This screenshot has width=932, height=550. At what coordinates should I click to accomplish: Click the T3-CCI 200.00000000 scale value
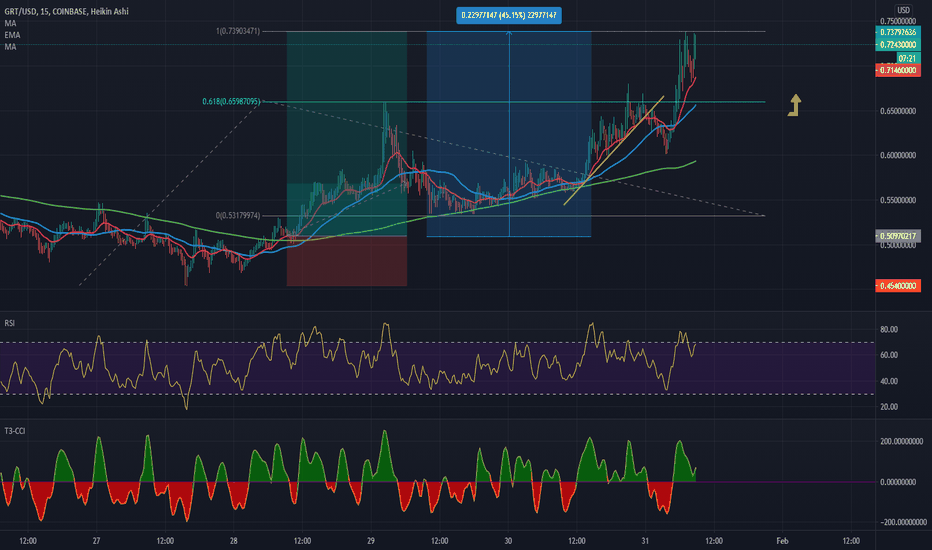tap(902, 441)
